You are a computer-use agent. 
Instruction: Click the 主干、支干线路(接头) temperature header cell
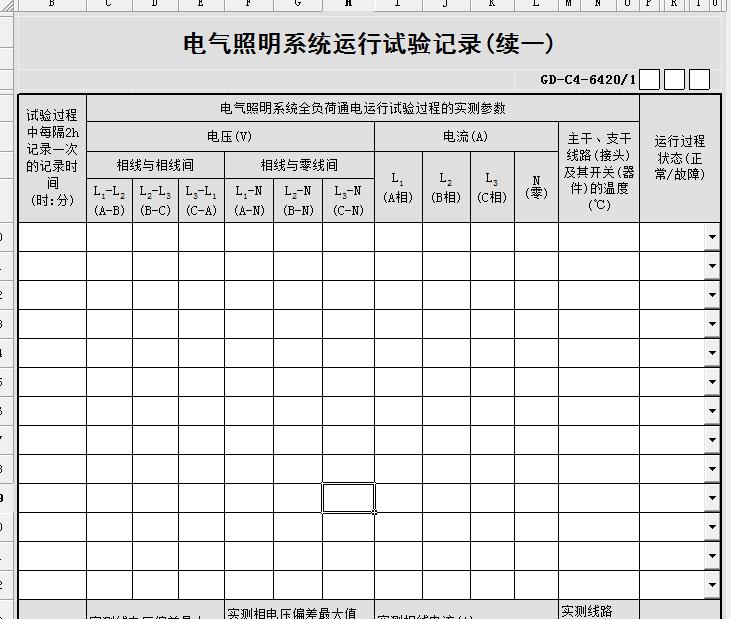(599, 172)
